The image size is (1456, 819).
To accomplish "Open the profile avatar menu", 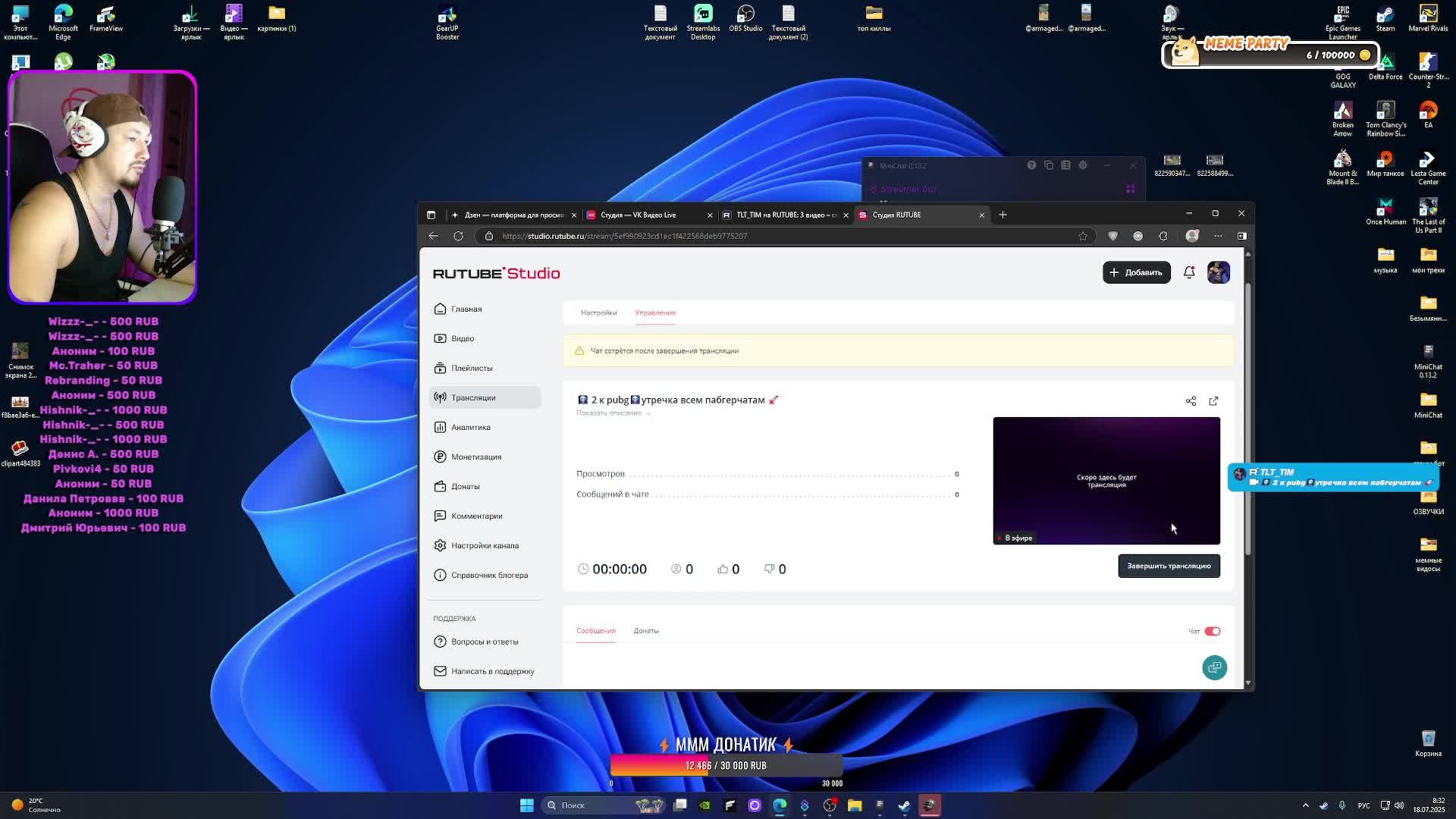I will pos(1219,272).
